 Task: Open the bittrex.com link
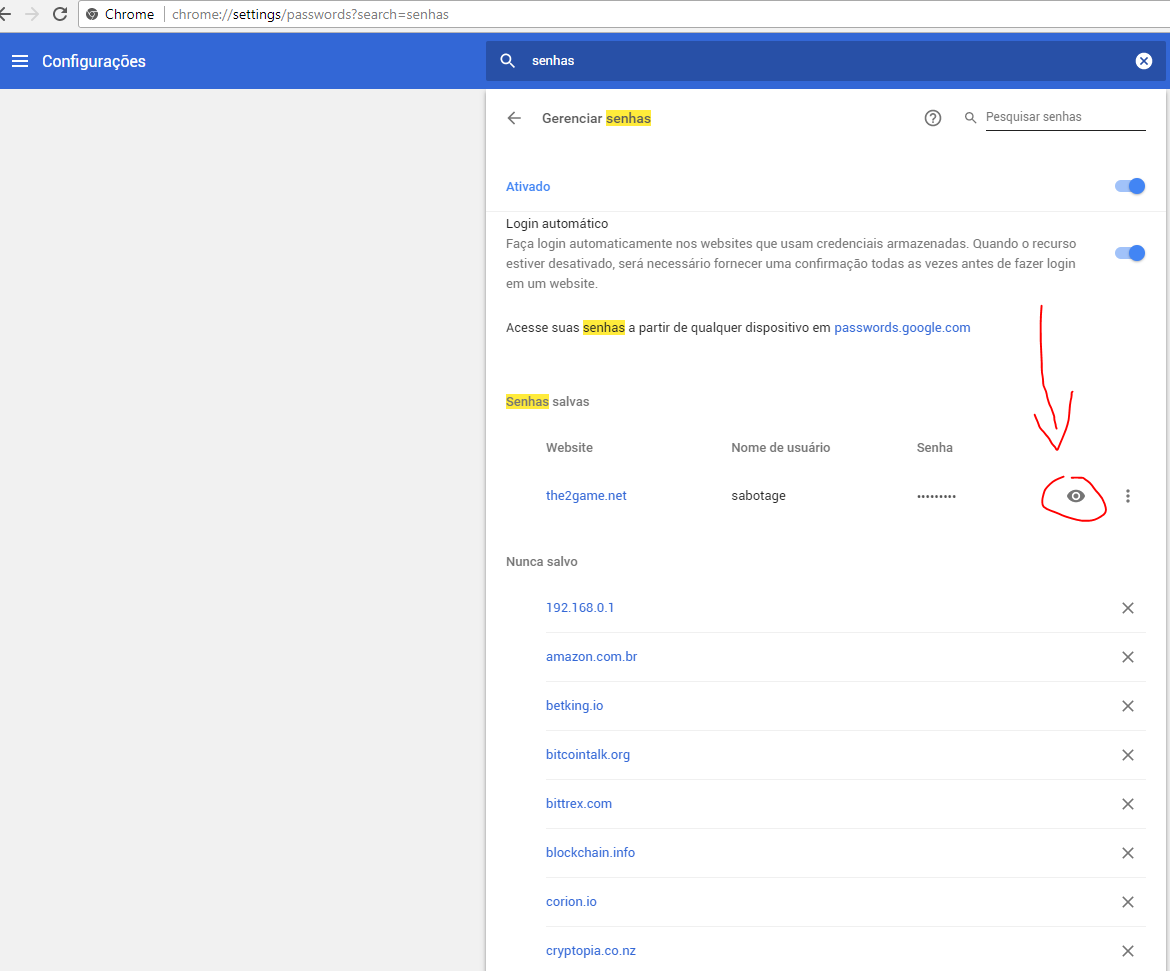point(578,804)
